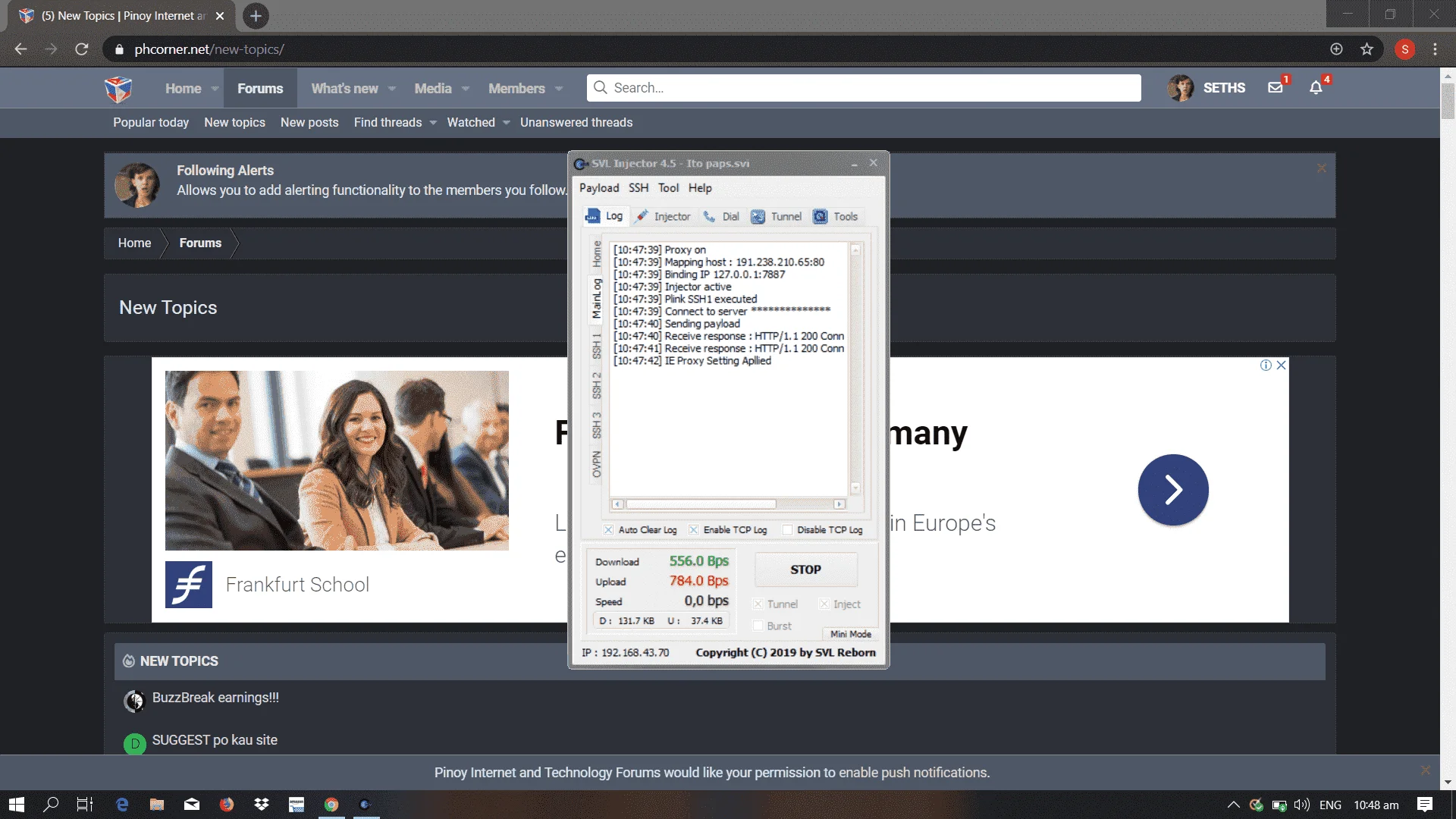Reload the page in Chrome
This screenshot has height=819, width=1456.
click(x=82, y=49)
